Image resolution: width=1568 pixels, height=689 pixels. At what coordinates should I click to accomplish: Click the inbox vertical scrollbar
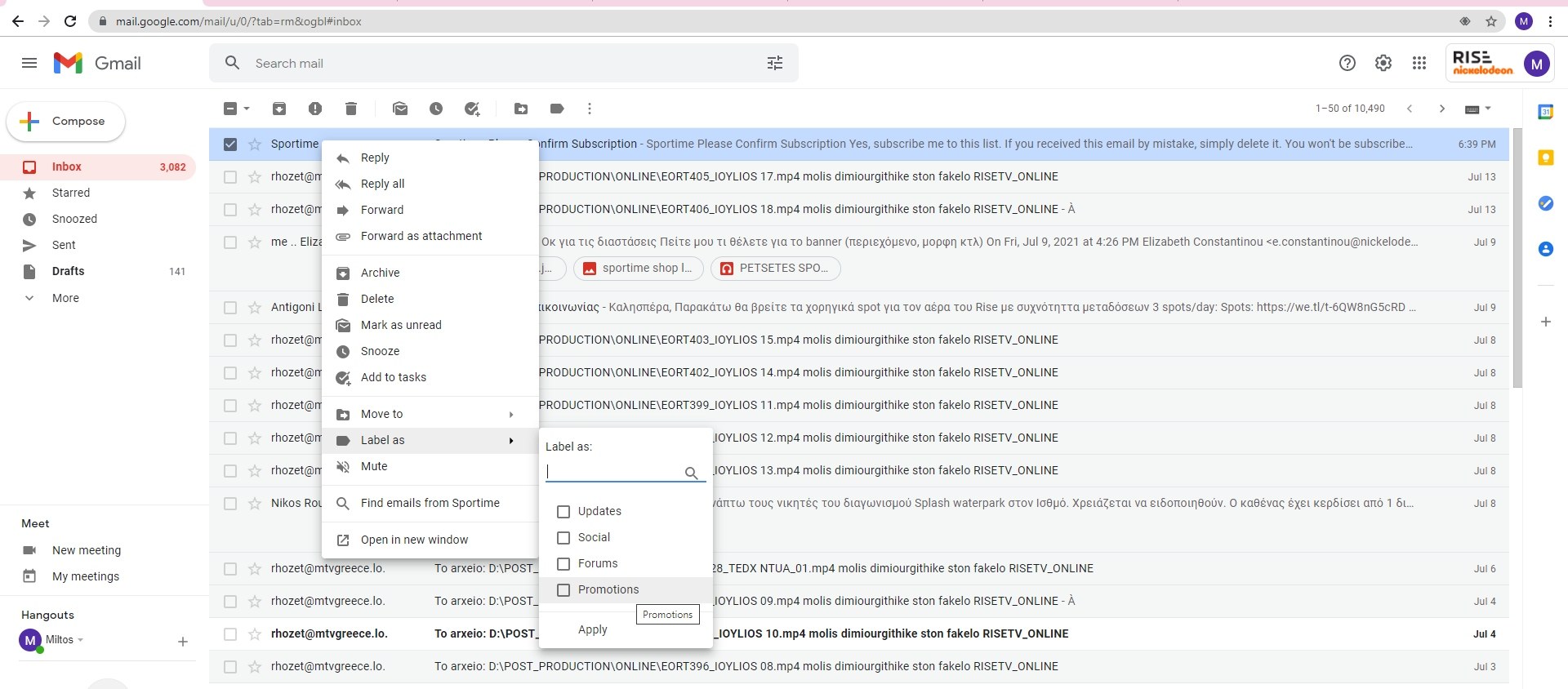coord(1517,257)
